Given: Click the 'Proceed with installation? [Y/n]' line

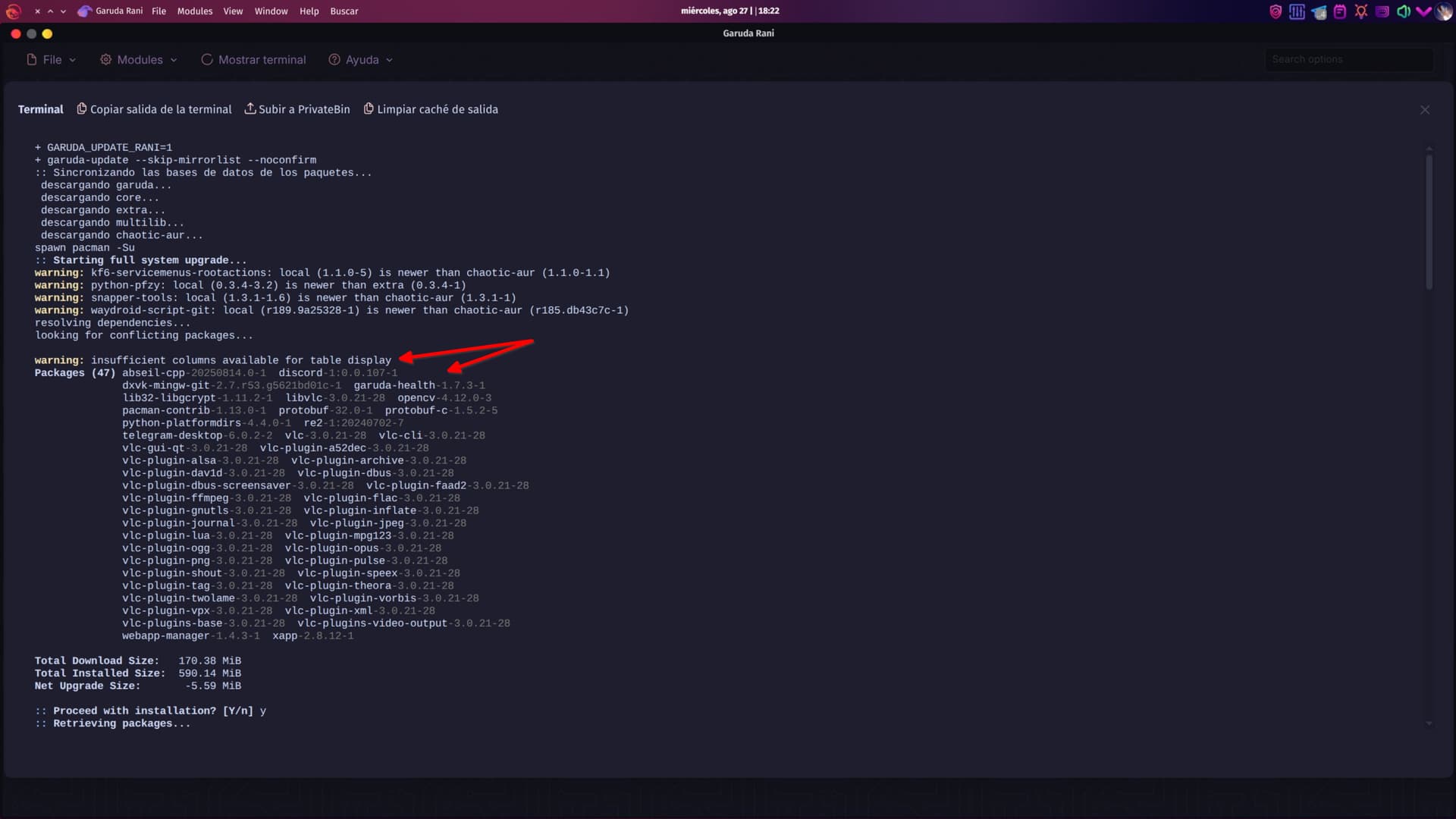Looking at the screenshot, I should pos(150,711).
